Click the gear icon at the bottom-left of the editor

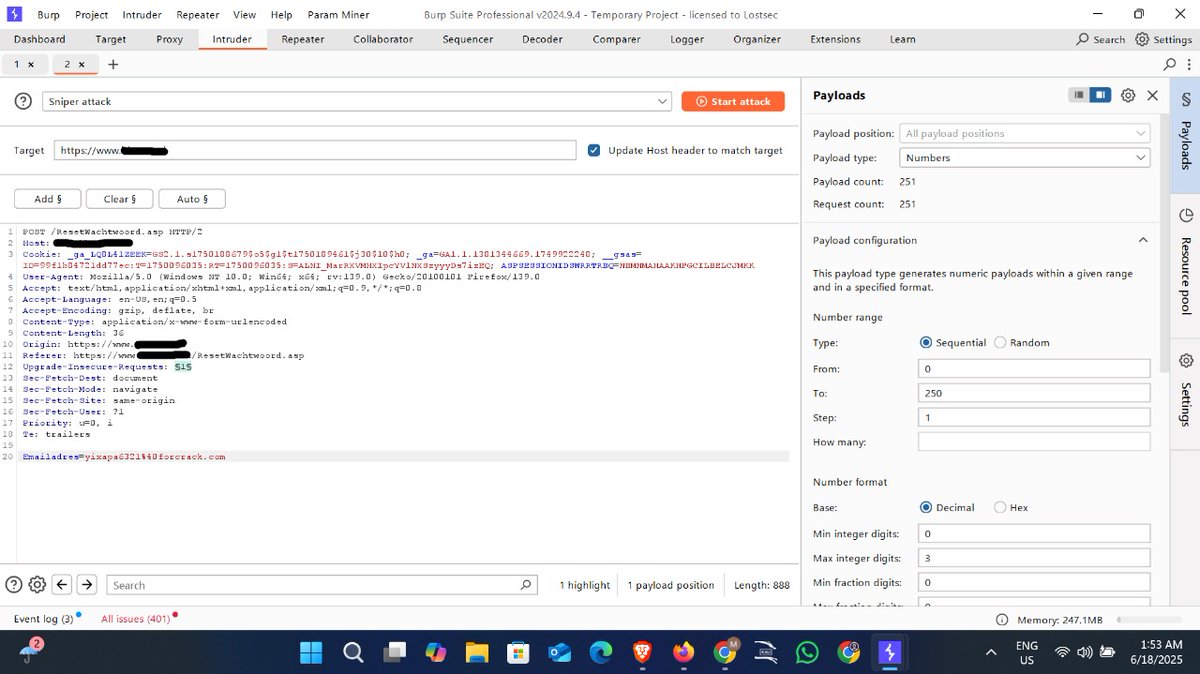37,584
